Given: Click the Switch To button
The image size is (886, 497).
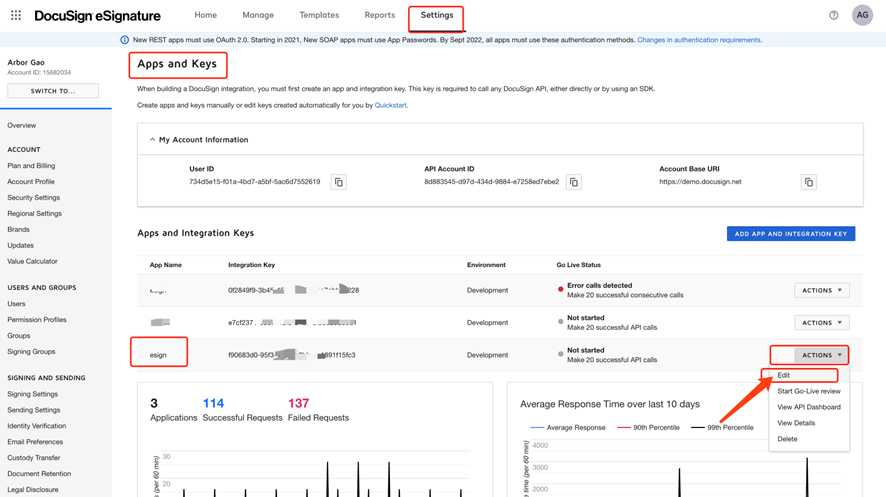Looking at the screenshot, I should (53, 91).
